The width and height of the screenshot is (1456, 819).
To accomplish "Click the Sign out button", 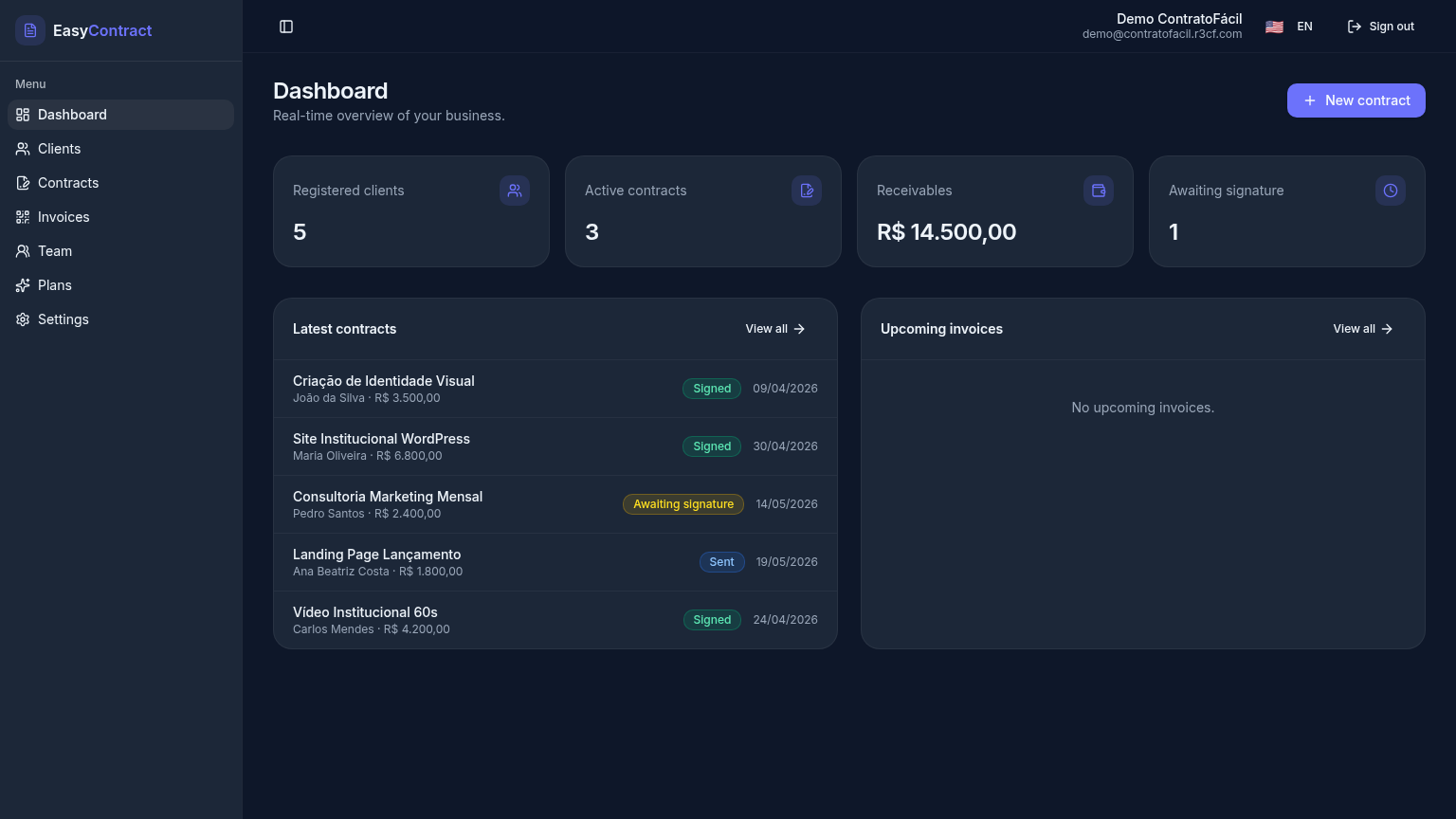I will pyautogui.click(x=1380, y=27).
